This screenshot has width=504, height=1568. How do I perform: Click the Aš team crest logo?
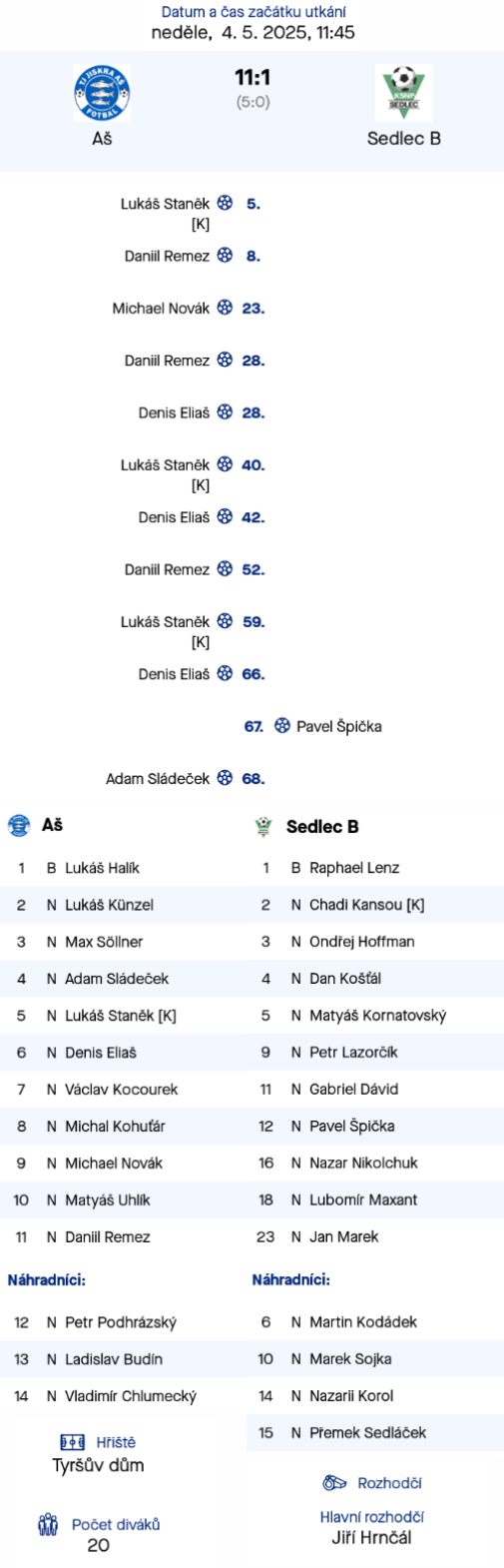[x=102, y=93]
